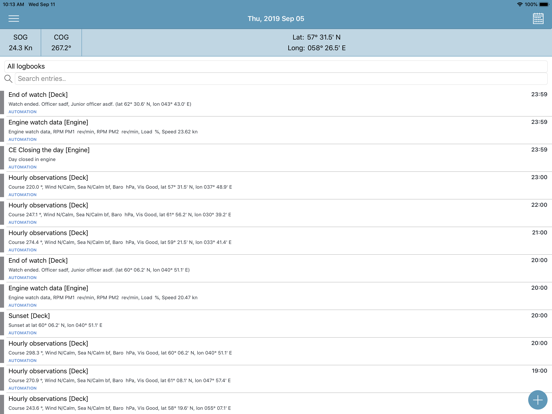The height and width of the screenshot is (414, 552).
Task: Tap the 21:00 timestamp
Action: coord(539,232)
